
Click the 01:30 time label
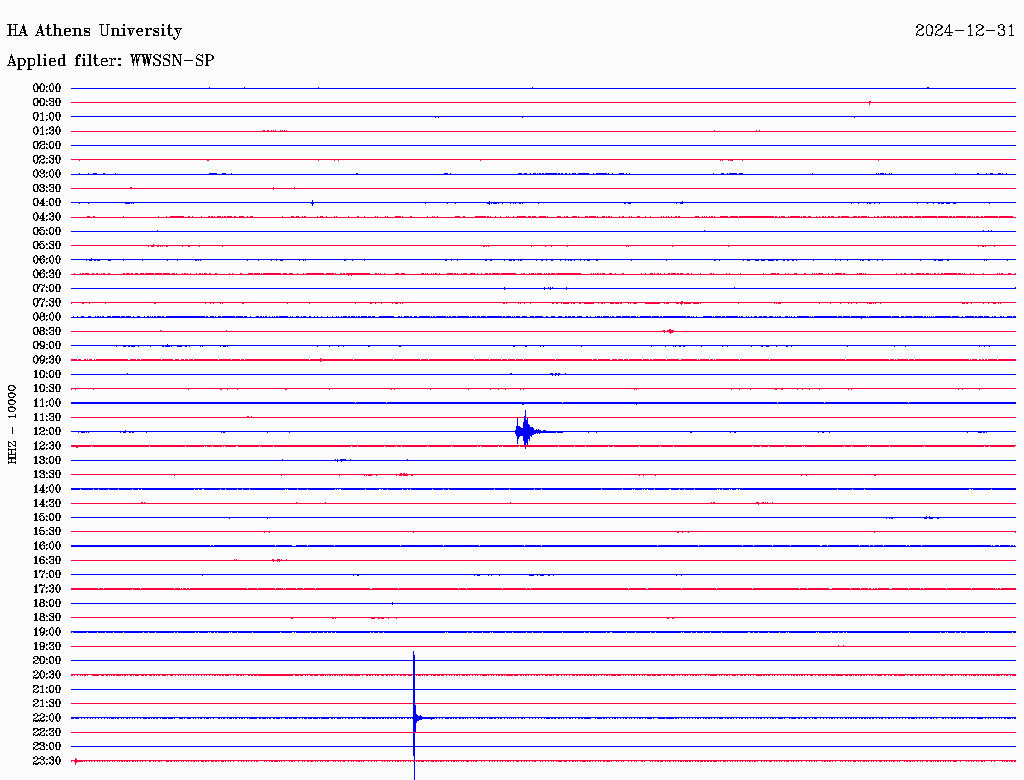click(47, 131)
